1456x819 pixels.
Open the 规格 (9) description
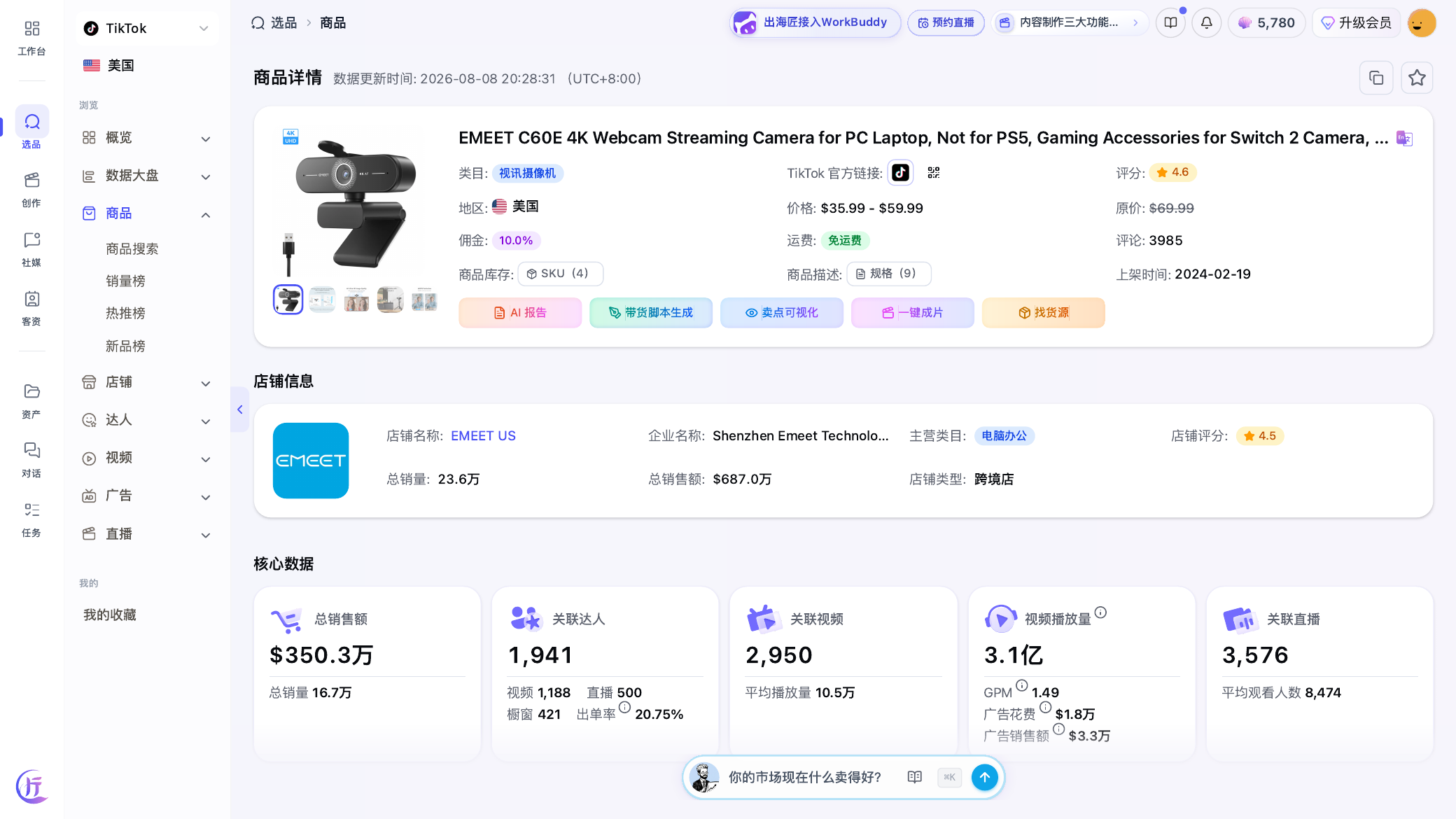889,274
